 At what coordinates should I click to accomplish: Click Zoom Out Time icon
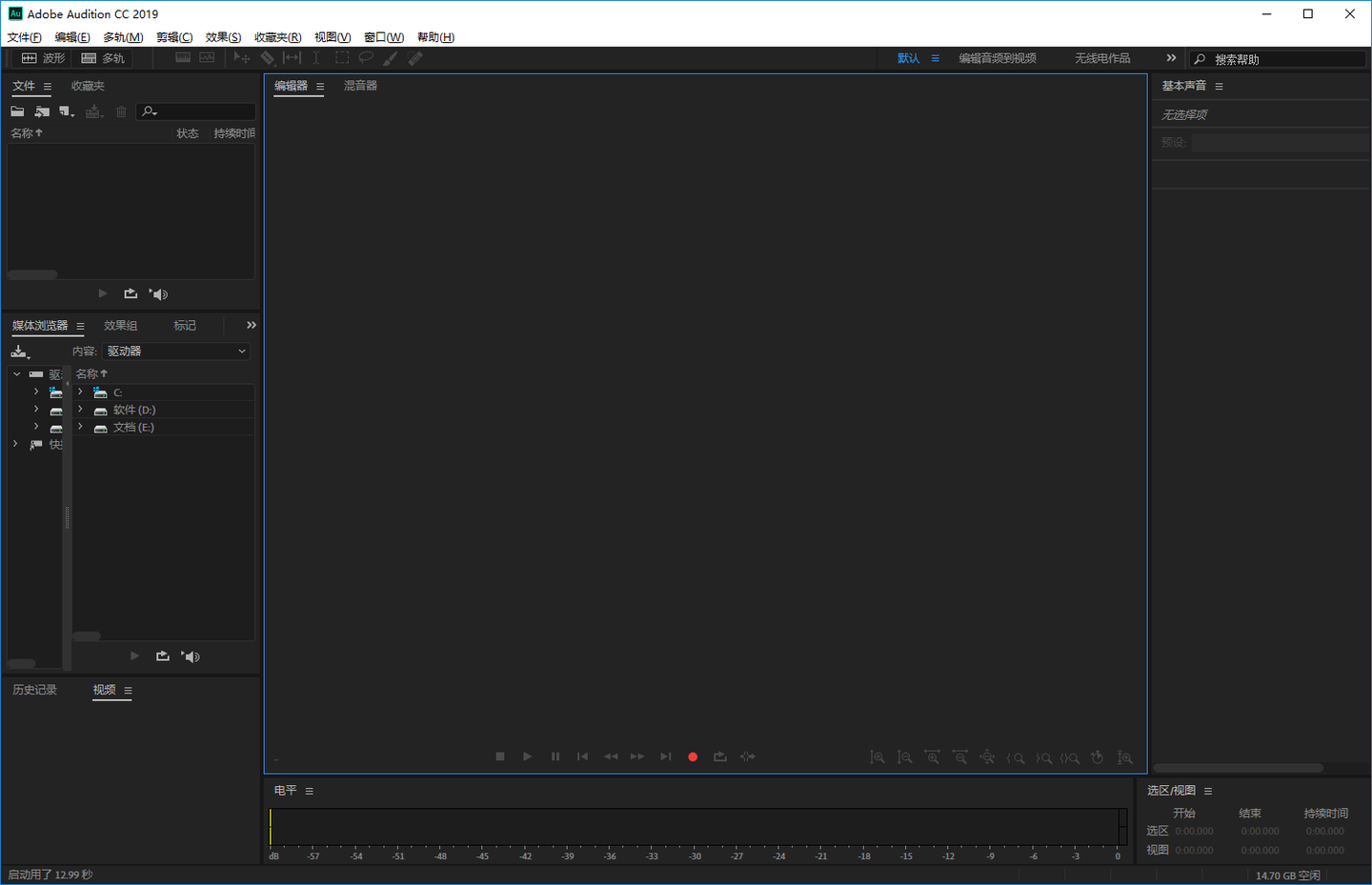pyautogui.click(x=960, y=757)
